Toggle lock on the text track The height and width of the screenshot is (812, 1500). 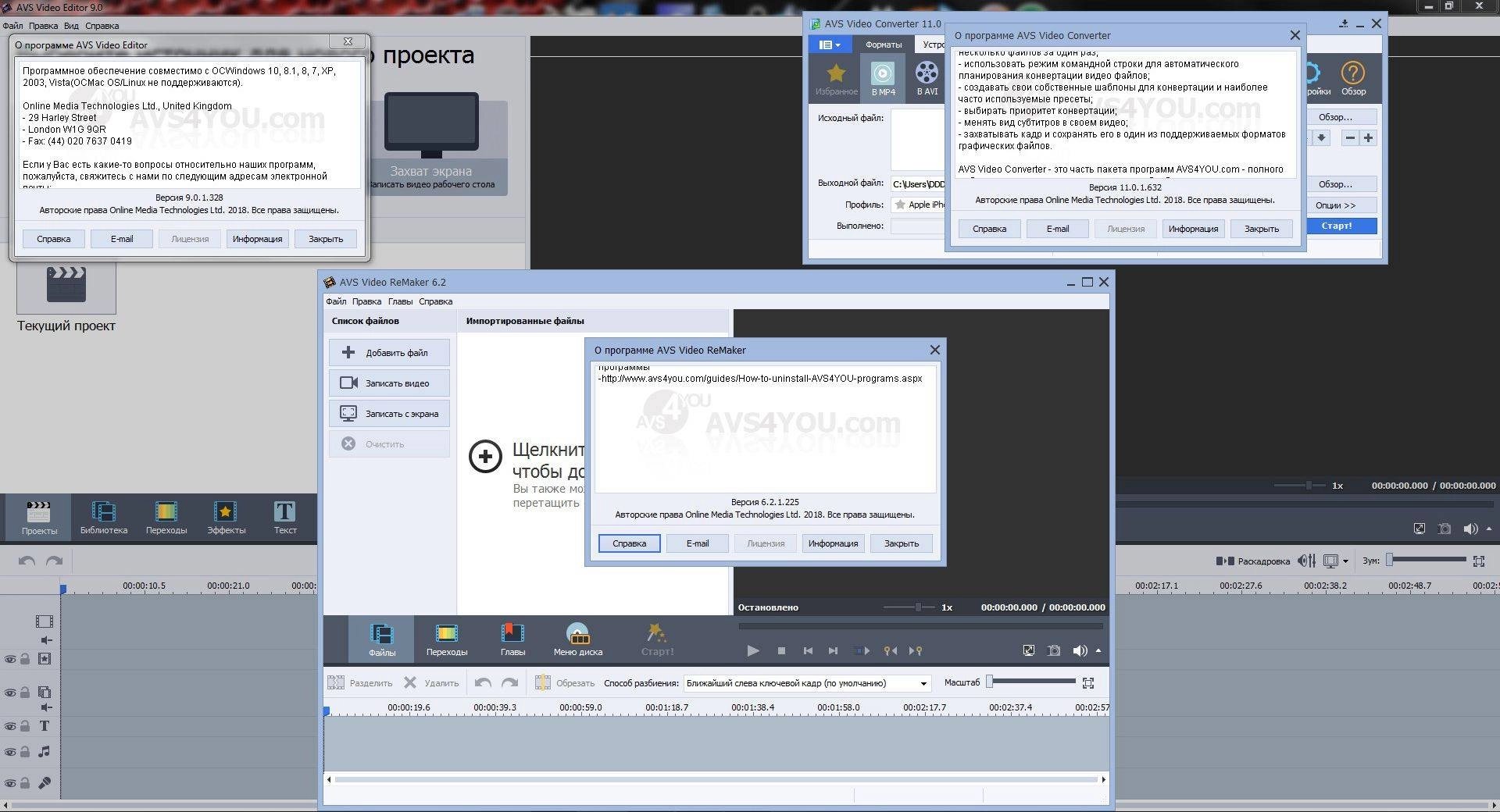click(25, 726)
